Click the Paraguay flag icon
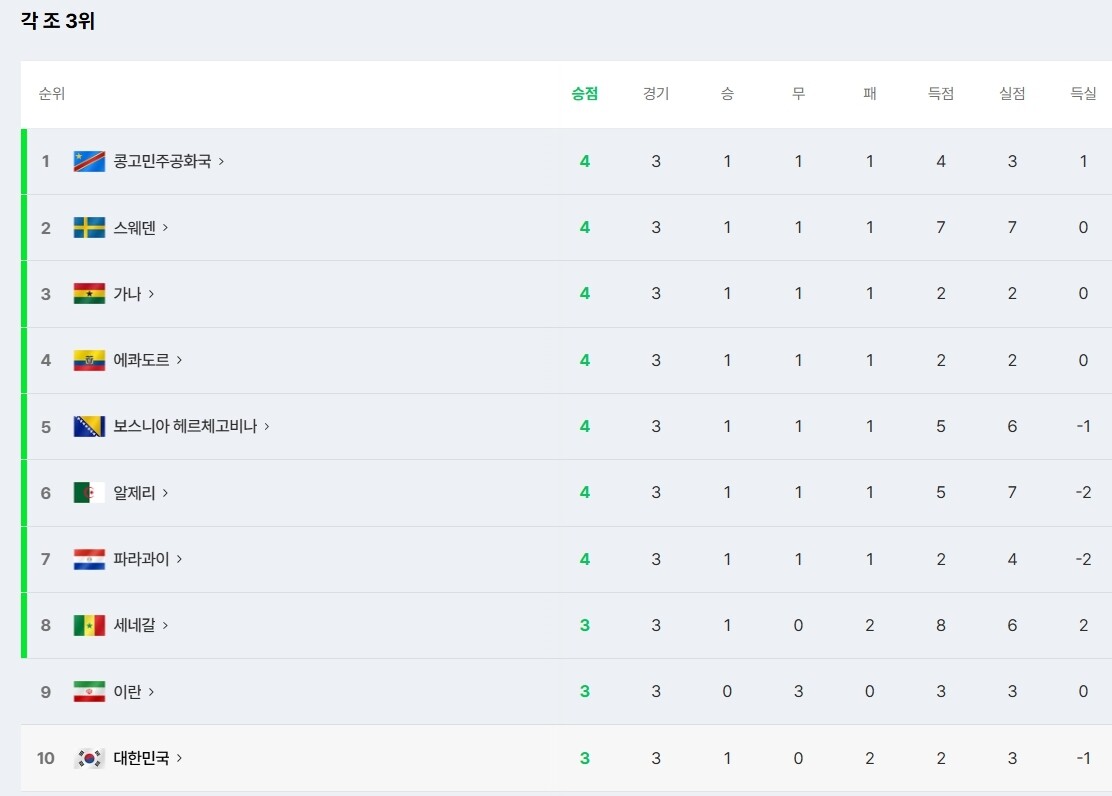The height and width of the screenshot is (796, 1112). coord(89,559)
